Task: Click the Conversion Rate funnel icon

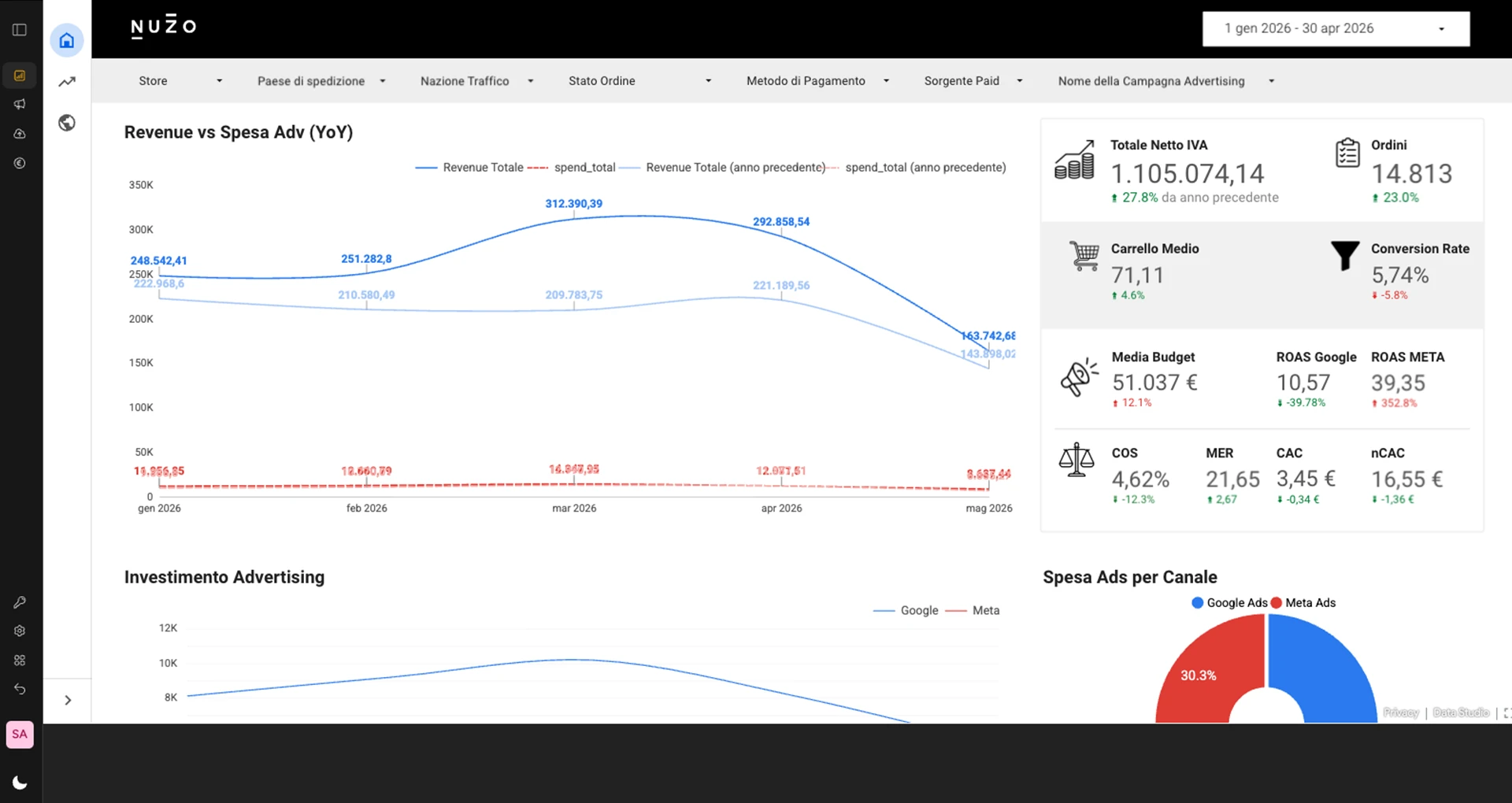Action: tap(1345, 256)
